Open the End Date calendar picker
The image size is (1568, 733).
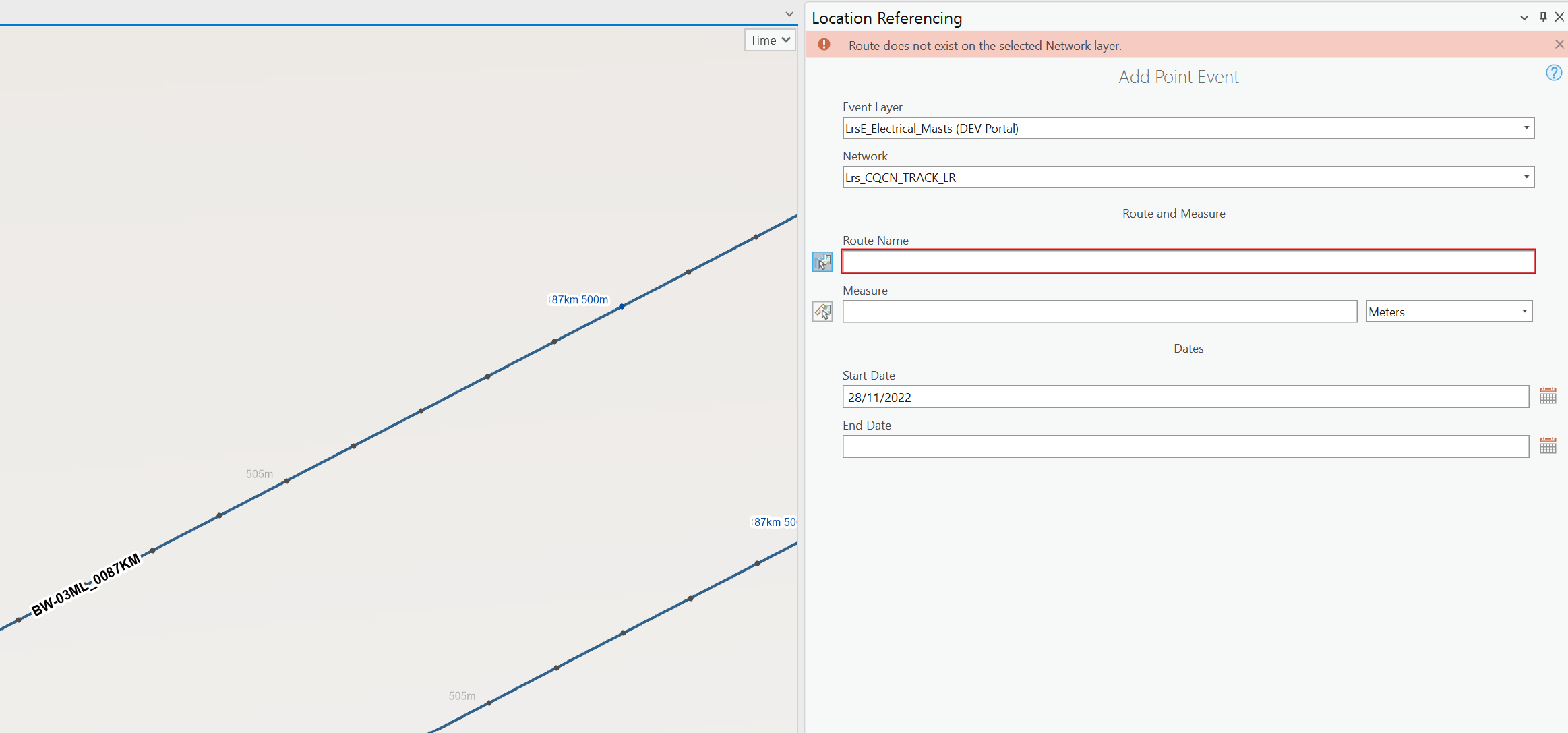(x=1548, y=446)
